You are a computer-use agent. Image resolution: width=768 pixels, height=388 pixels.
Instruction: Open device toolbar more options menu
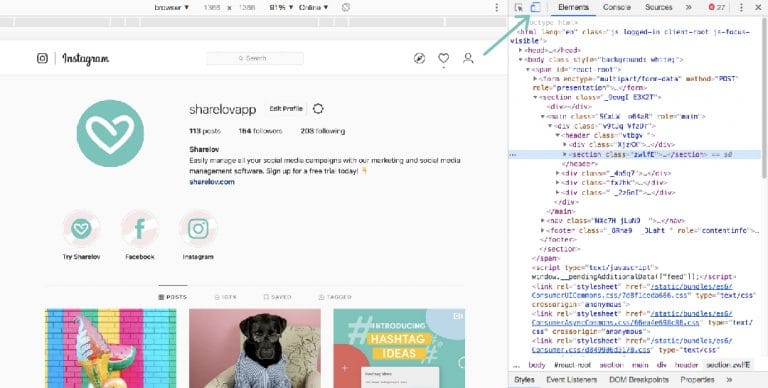point(497,7)
